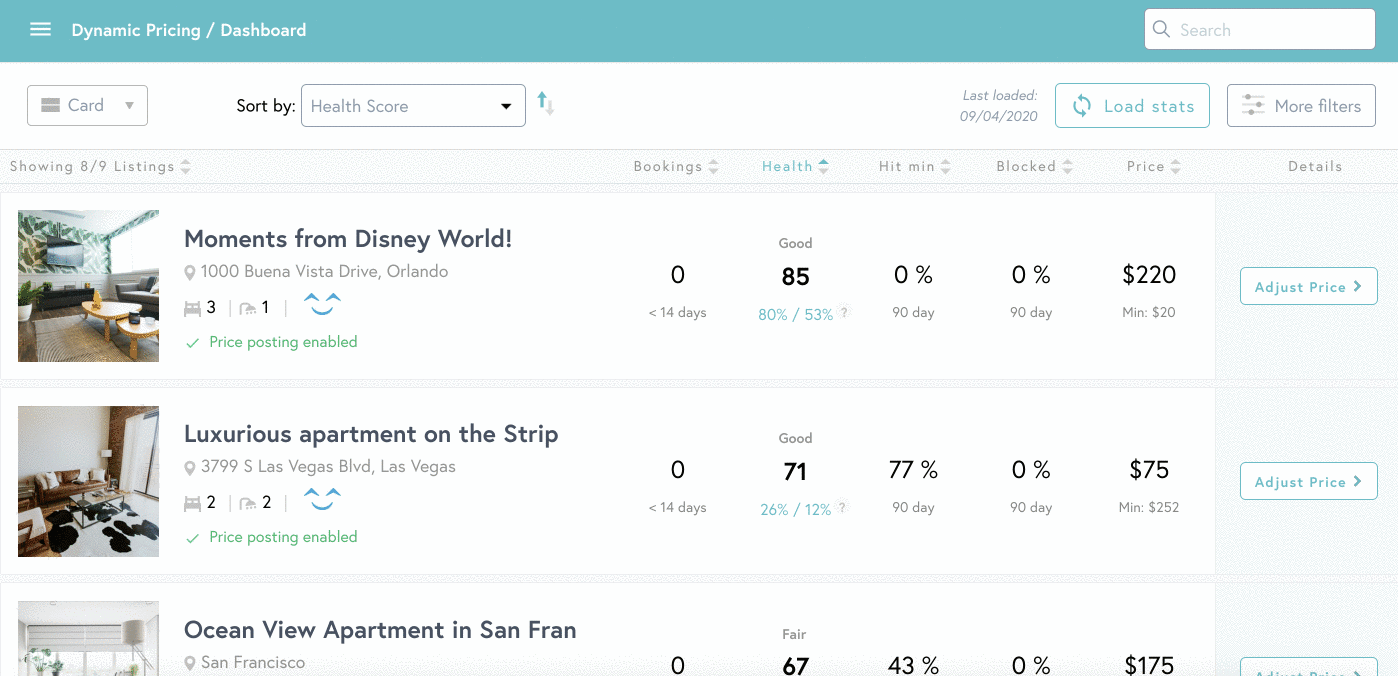Image resolution: width=1398 pixels, height=676 pixels.
Task: Click the bathroom icon on Strip apartment listing
Action: coord(248,504)
